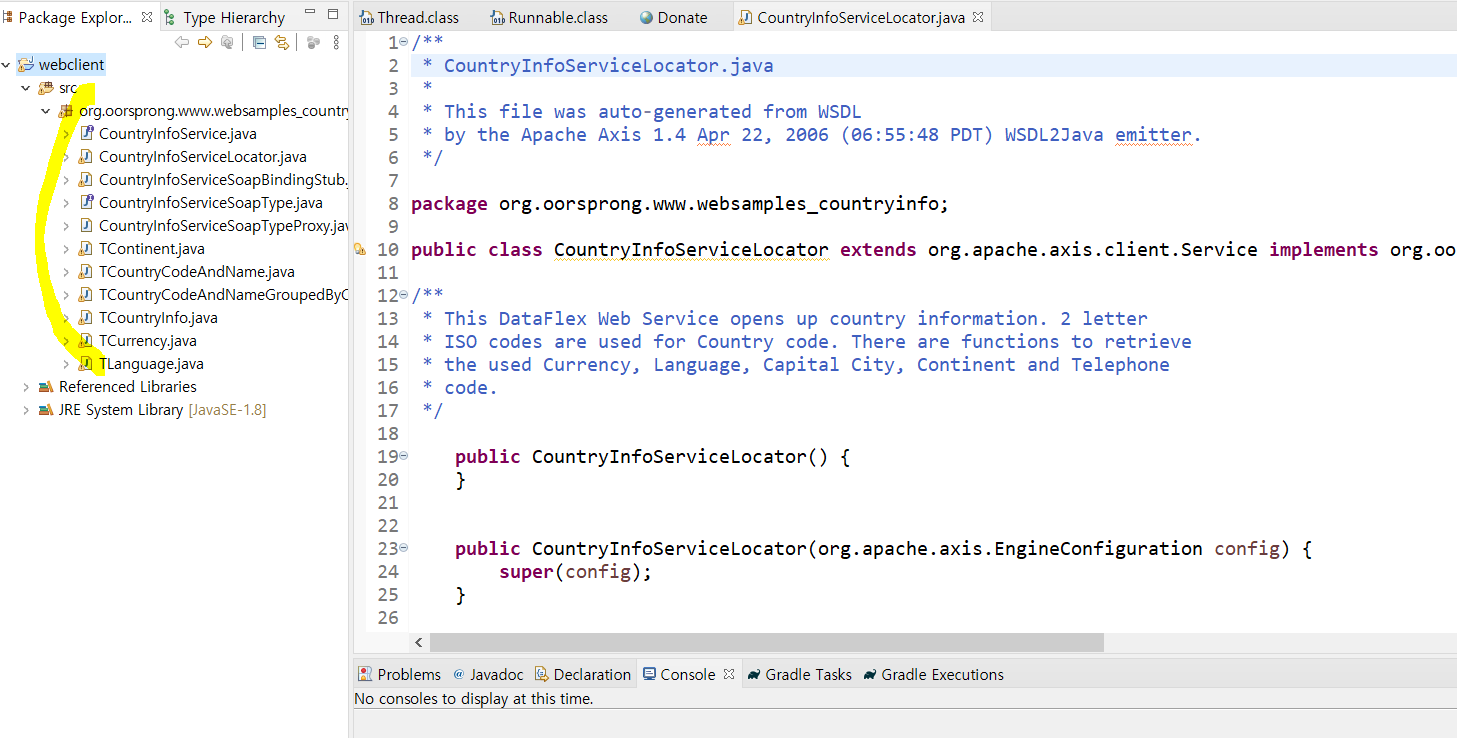Click the Up/Go Into parent icon in Package Explorer
The height and width of the screenshot is (738, 1457).
tap(227, 42)
